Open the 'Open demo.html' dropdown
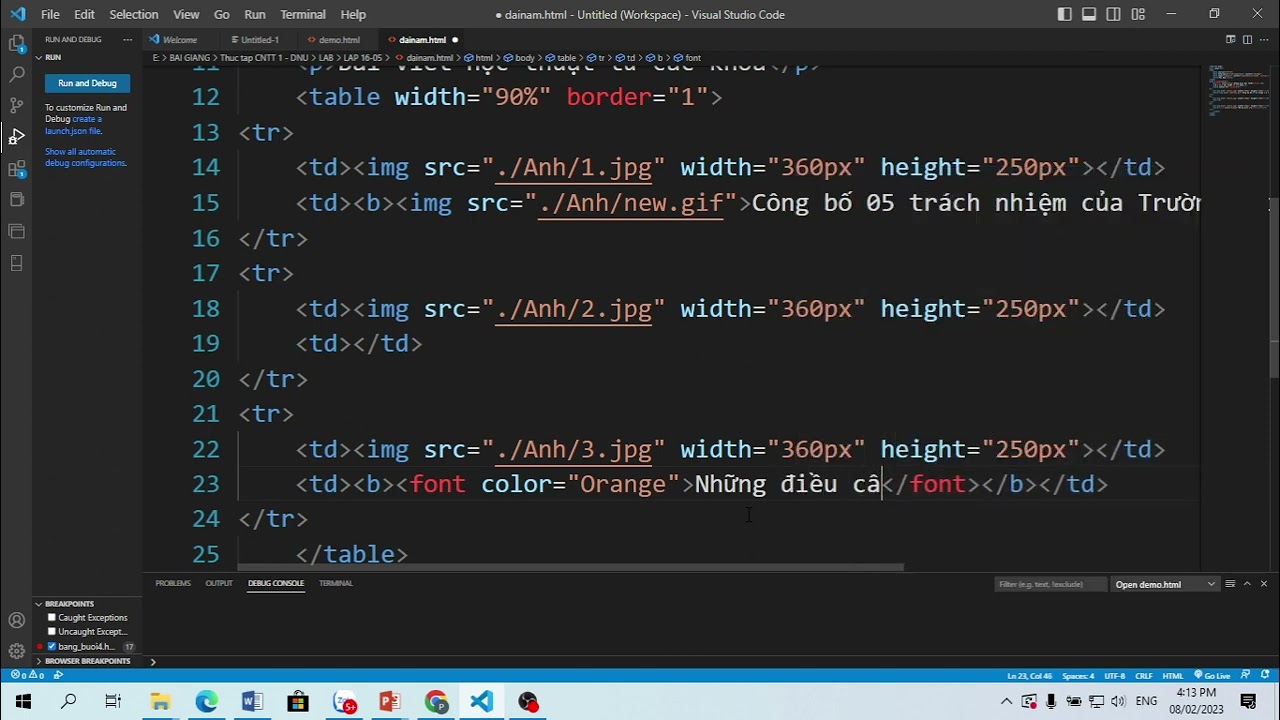1280x720 pixels. pyautogui.click(x=1165, y=584)
